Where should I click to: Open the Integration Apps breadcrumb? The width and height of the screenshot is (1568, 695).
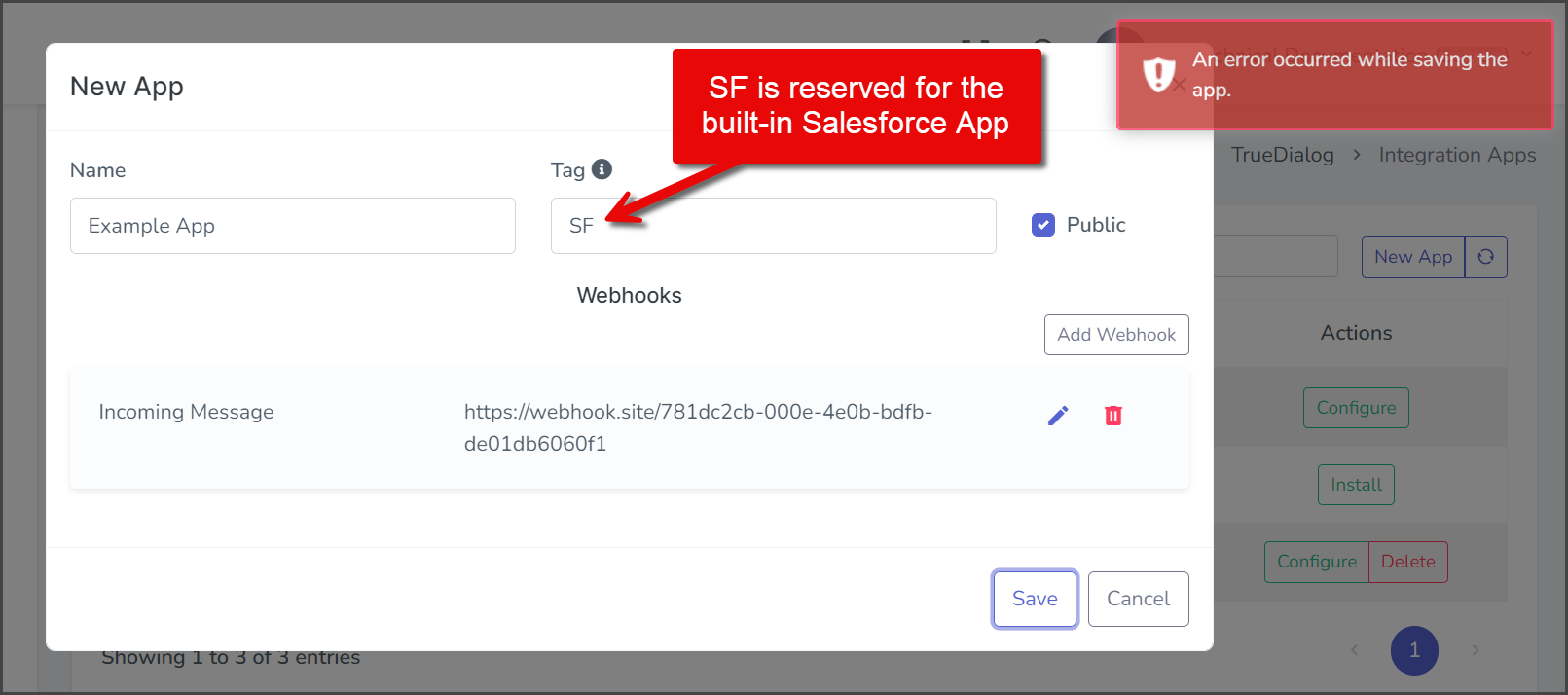[x=1457, y=155]
